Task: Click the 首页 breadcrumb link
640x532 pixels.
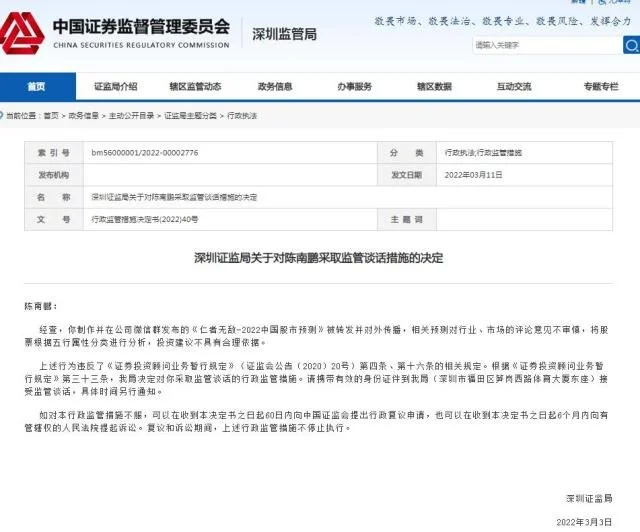Action: coord(51,116)
